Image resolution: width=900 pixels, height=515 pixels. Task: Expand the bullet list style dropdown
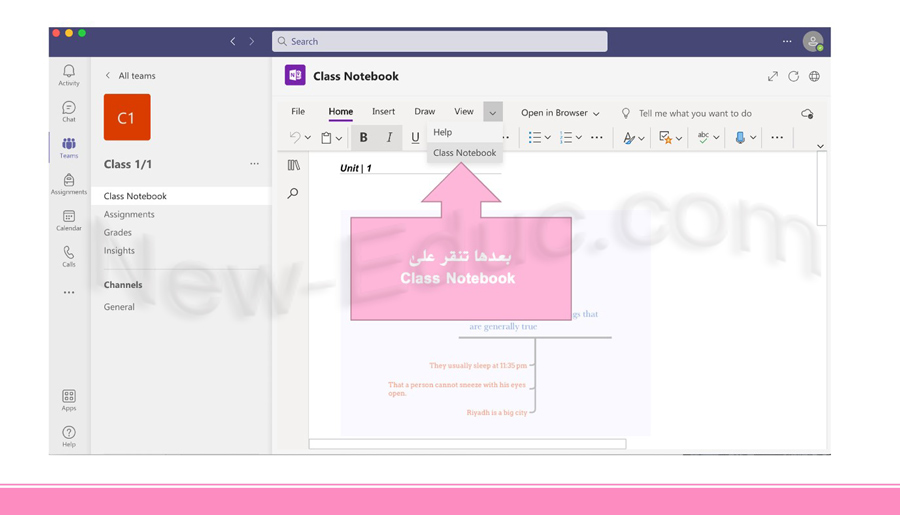click(x=548, y=138)
